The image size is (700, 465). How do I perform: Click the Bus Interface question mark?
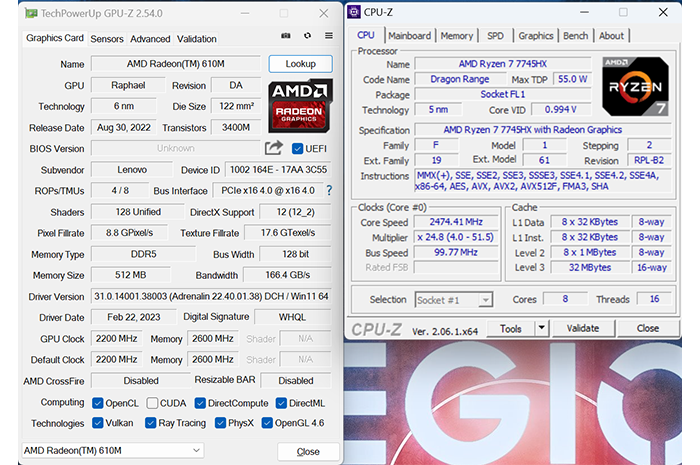pos(329,191)
